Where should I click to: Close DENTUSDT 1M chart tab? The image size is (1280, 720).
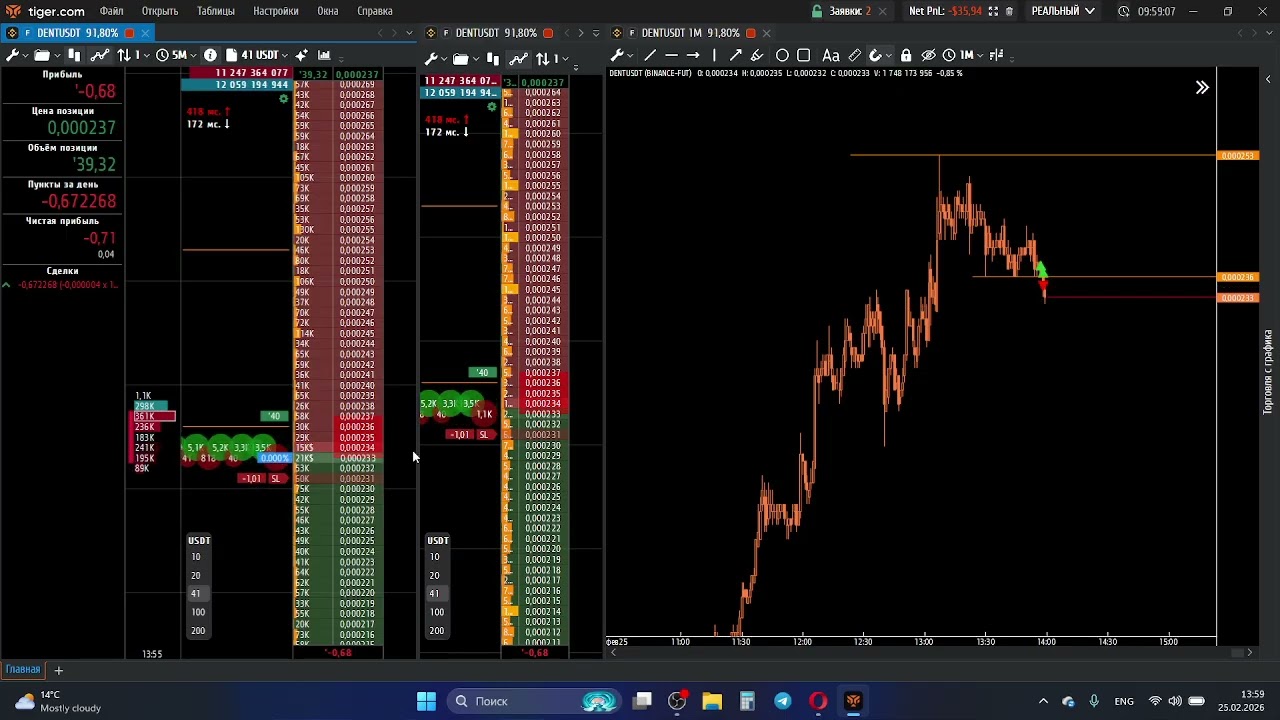point(766,33)
